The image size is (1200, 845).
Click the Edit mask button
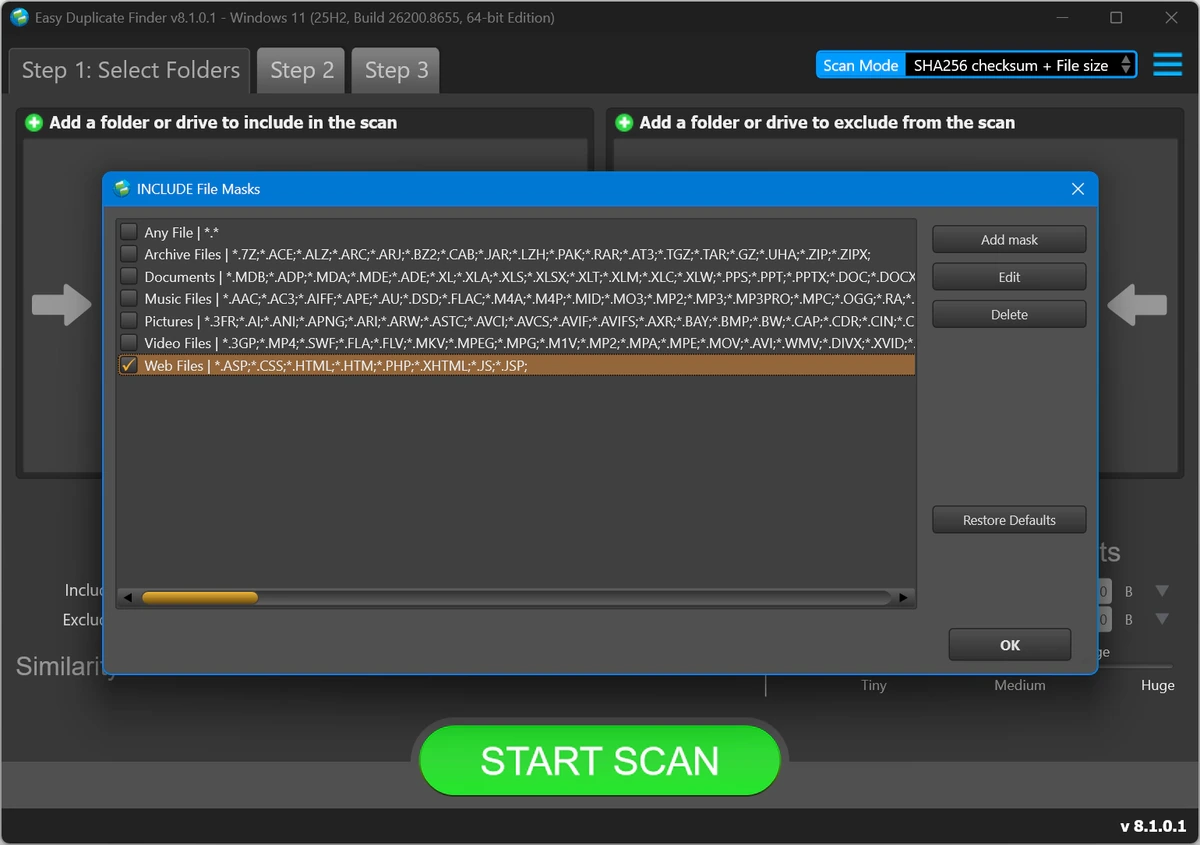click(1009, 277)
